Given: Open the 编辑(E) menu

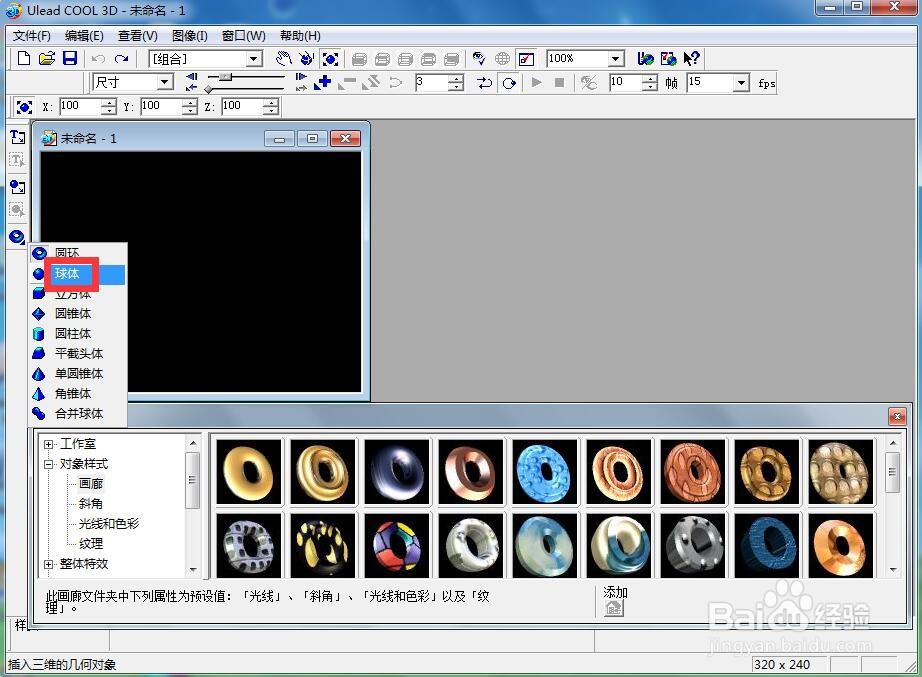Looking at the screenshot, I should click(84, 36).
